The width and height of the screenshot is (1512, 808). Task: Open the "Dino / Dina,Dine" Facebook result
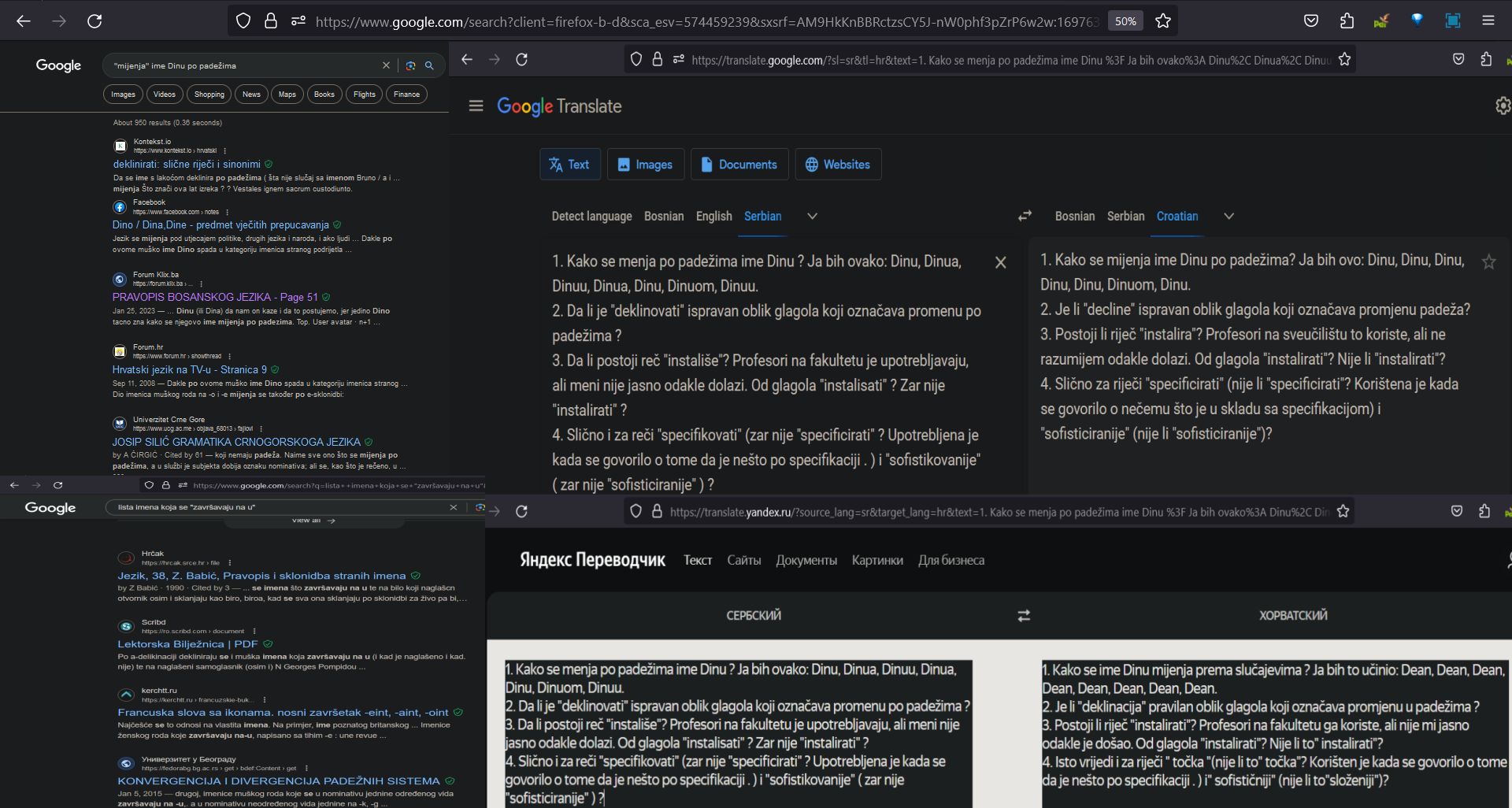pyautogui.click(x=220, y=225)
